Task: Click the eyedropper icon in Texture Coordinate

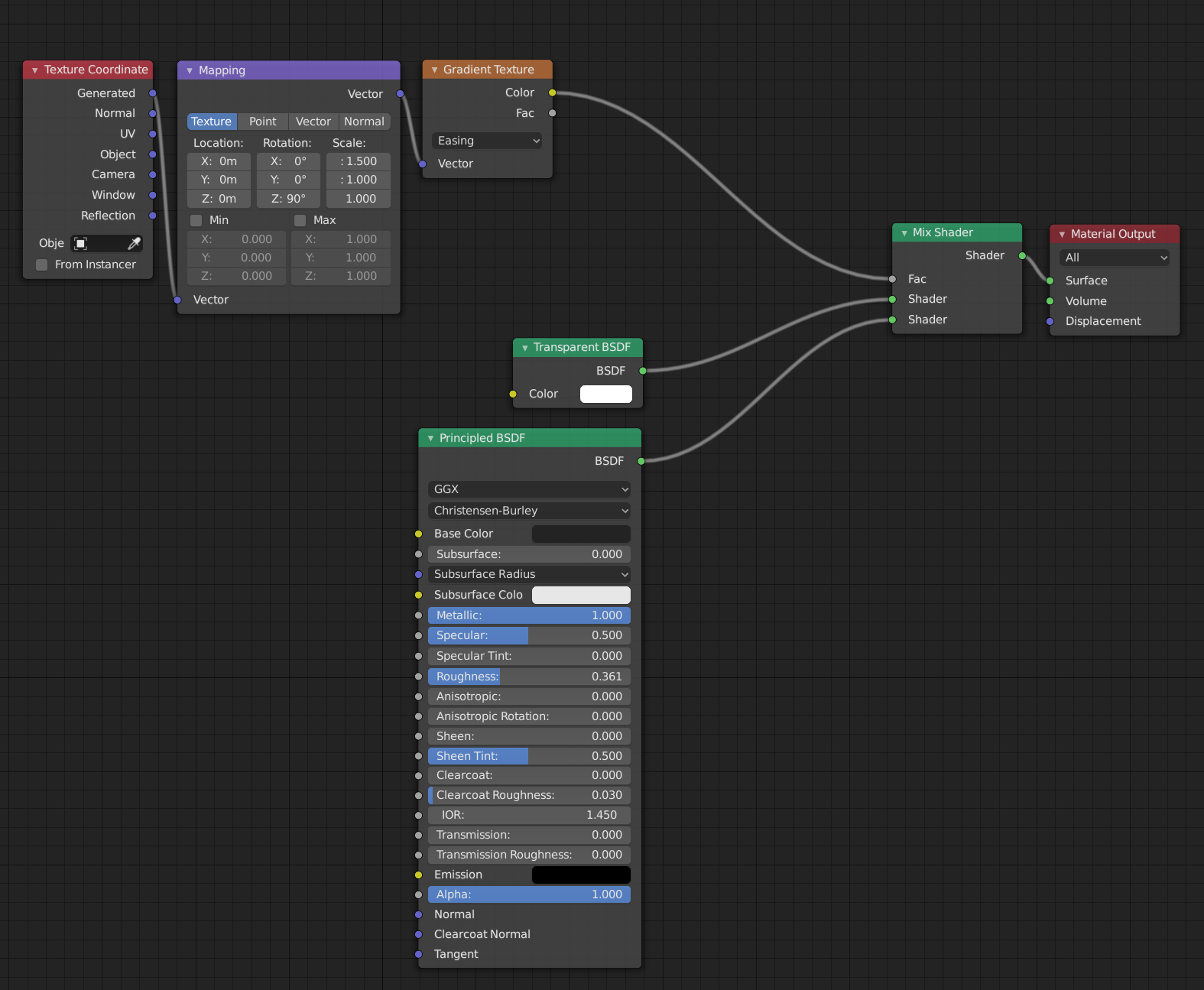Action: (134, 243)
